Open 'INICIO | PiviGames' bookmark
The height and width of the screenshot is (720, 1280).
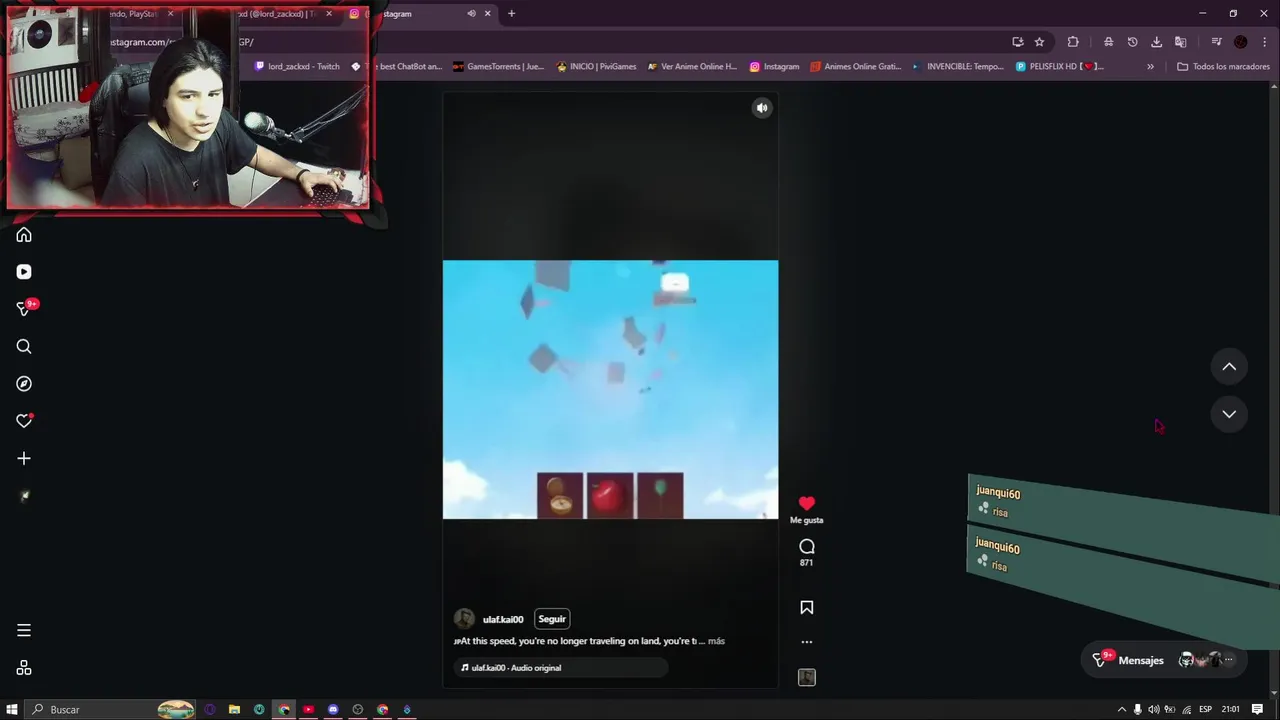pyautogui.click(x=596, y=67)
